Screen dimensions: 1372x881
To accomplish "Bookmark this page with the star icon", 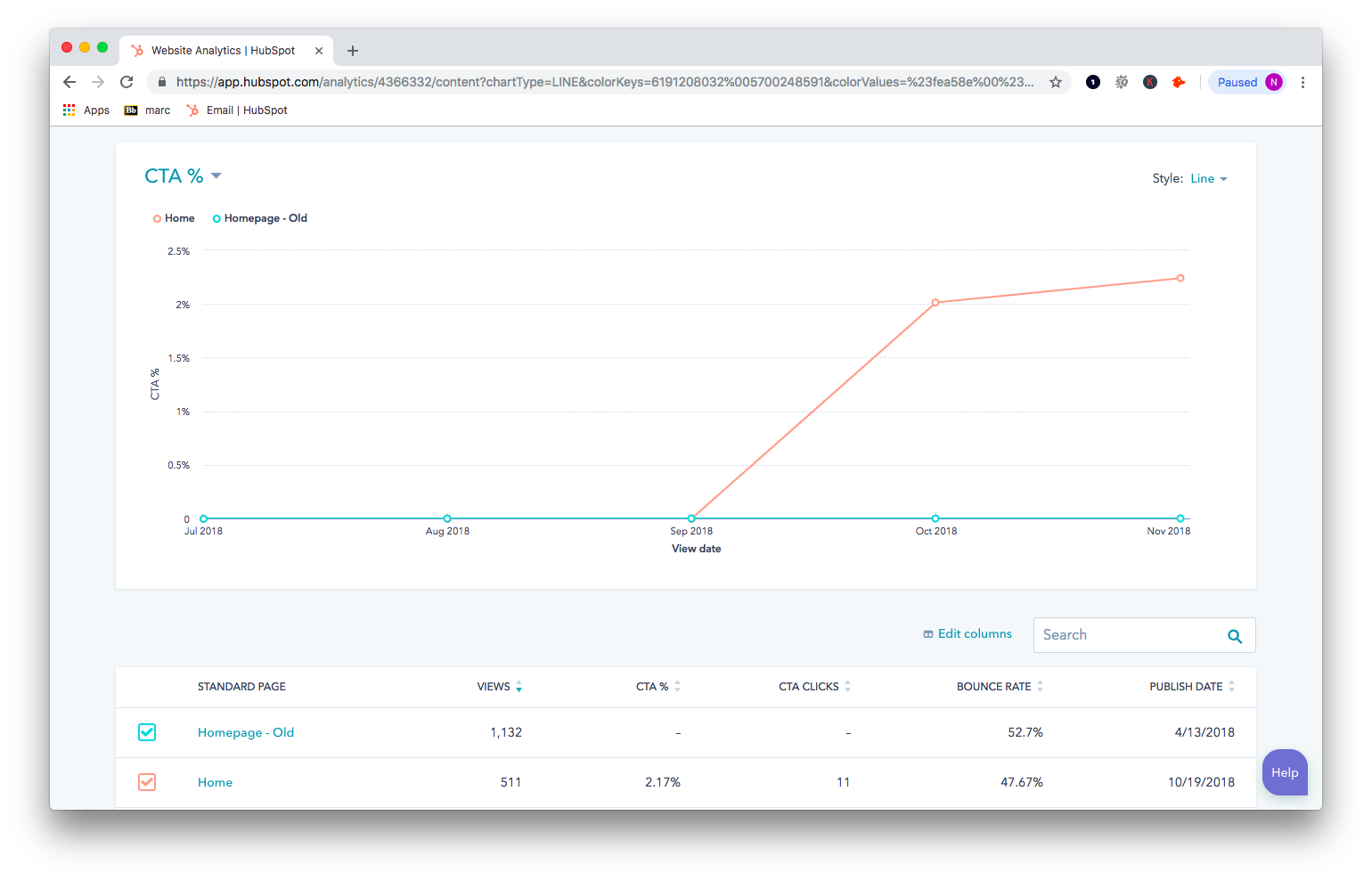I will coord(1056,82).
